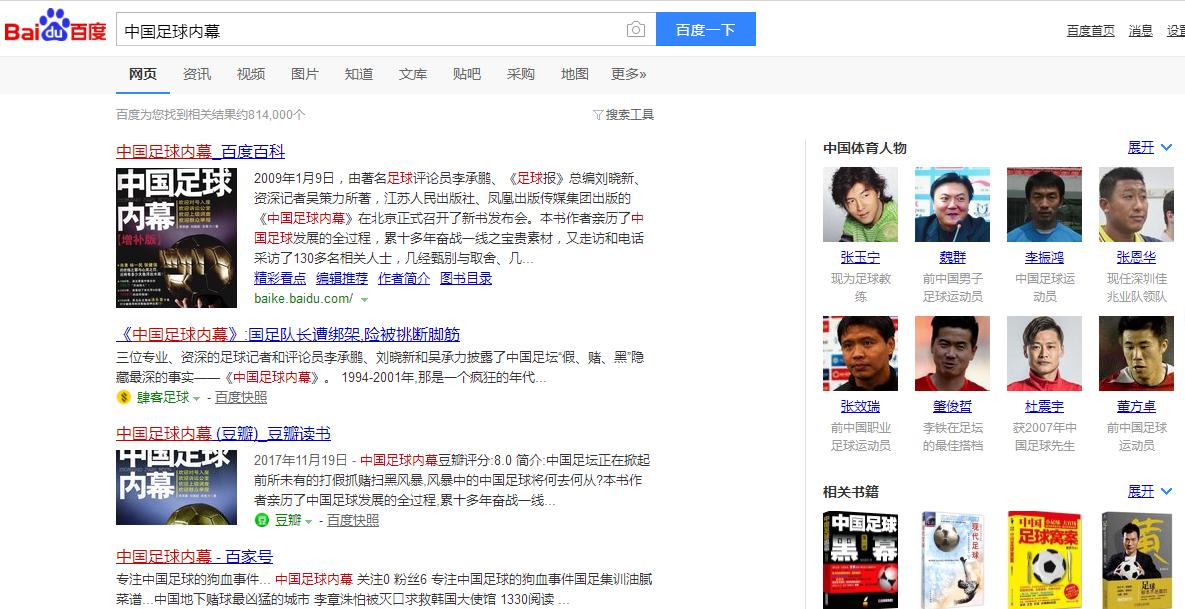Open the 资讯 tab

(x=197, y=74)
